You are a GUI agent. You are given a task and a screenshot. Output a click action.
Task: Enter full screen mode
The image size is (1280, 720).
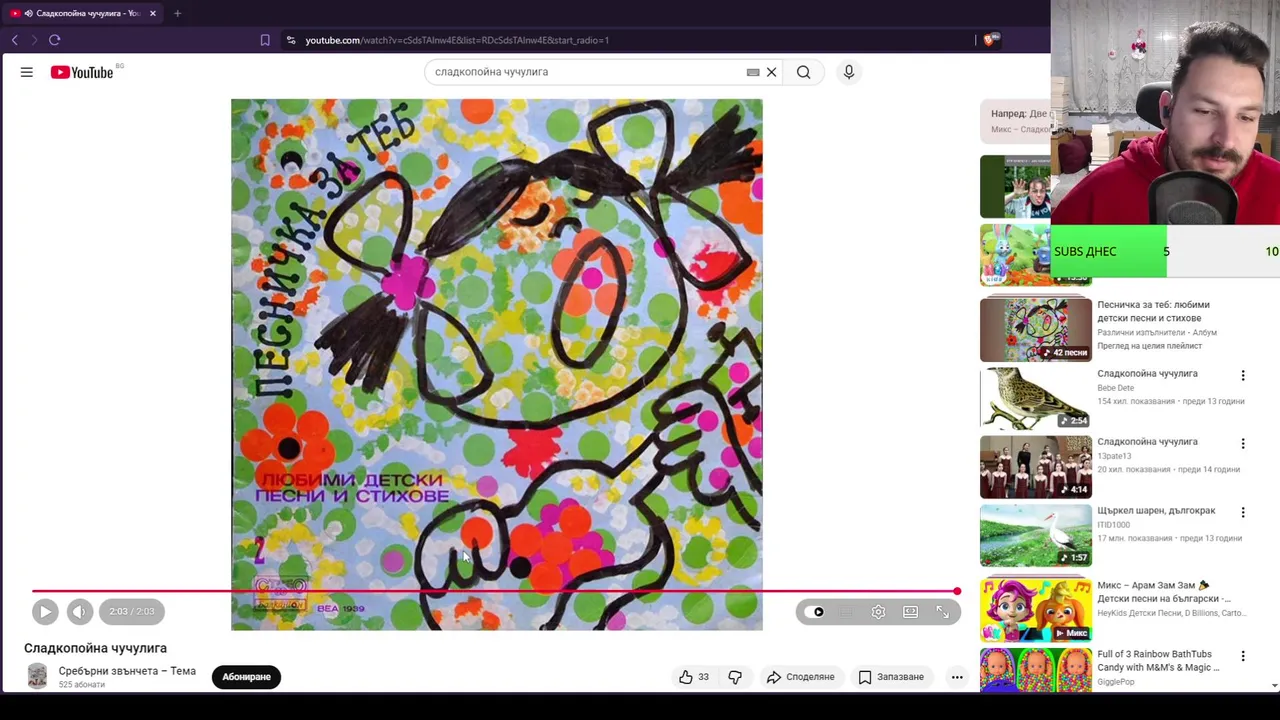coord(942,612)
